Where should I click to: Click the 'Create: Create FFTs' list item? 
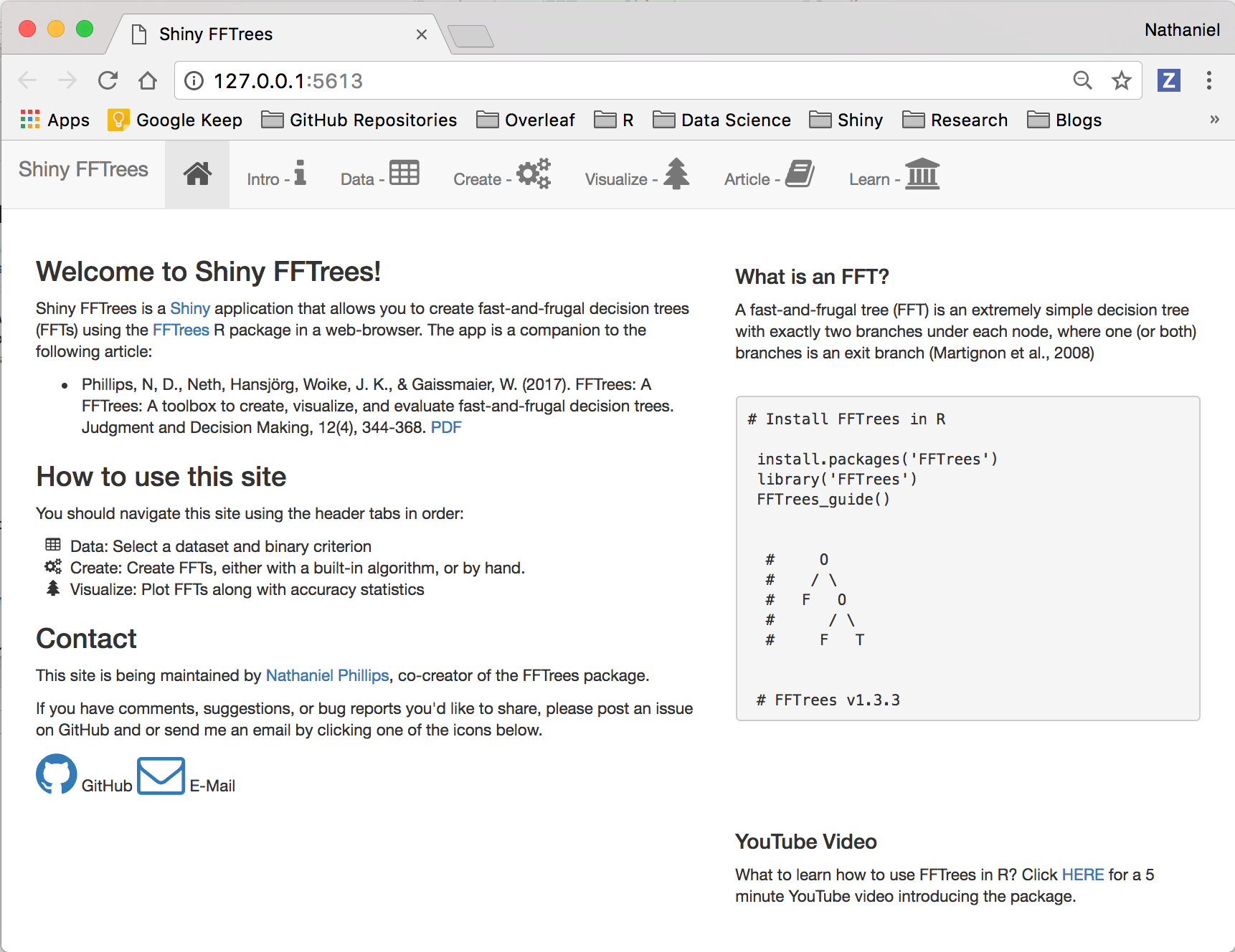tap(298, 568)
